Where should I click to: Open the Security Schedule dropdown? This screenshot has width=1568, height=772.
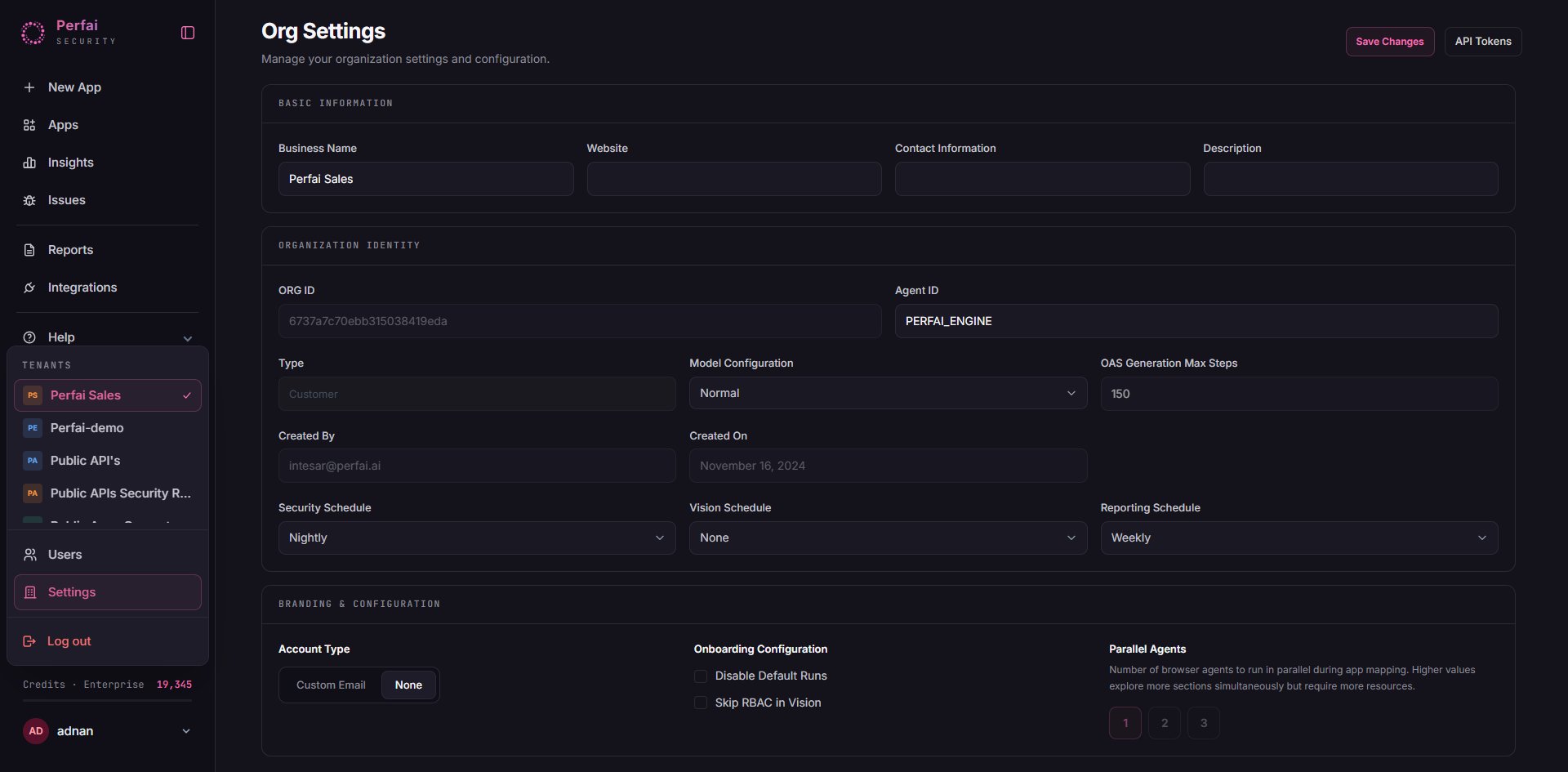[x=477, y=538]
